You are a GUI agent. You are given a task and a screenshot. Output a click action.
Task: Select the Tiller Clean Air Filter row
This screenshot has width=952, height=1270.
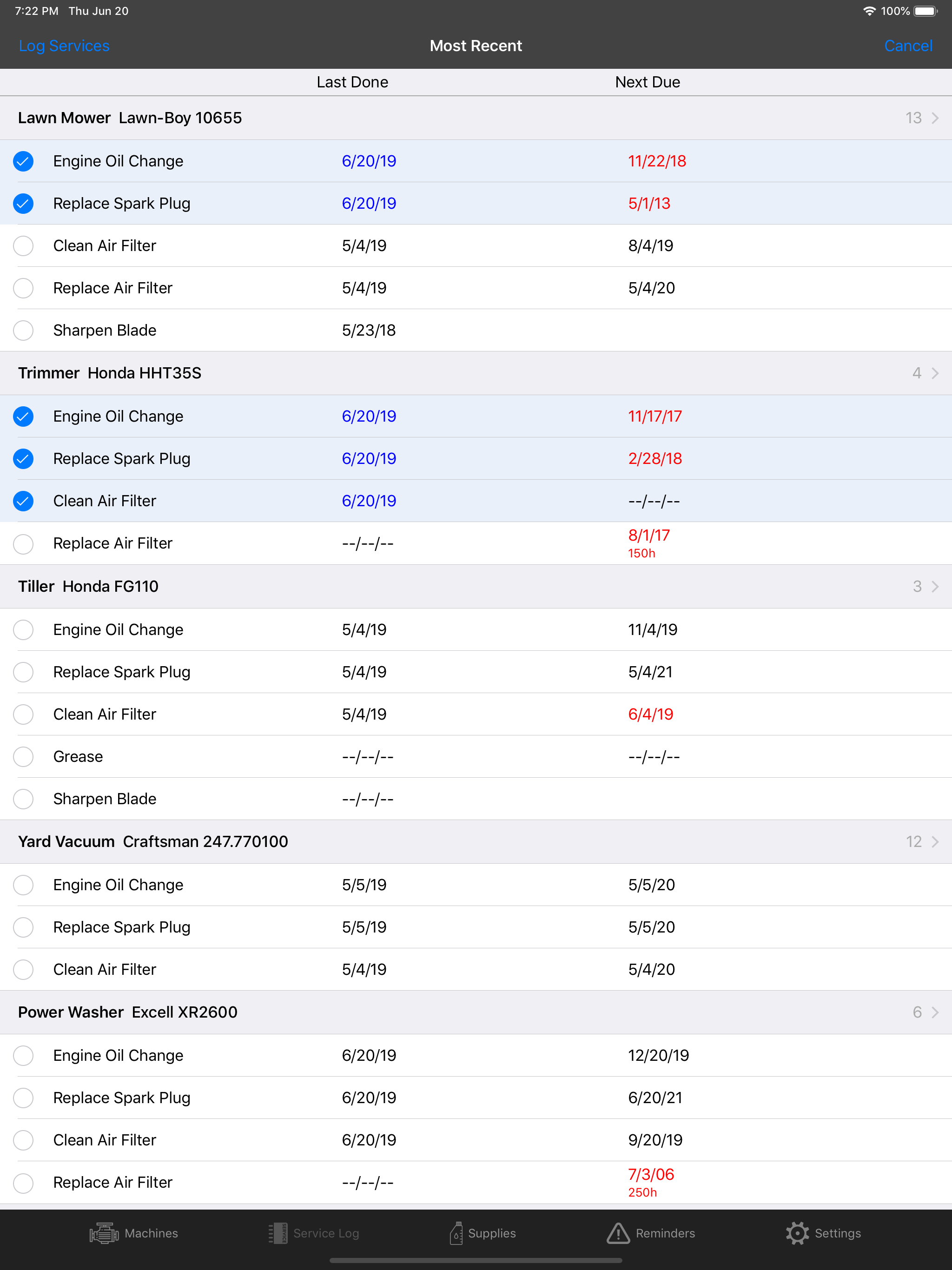[476, 714]
